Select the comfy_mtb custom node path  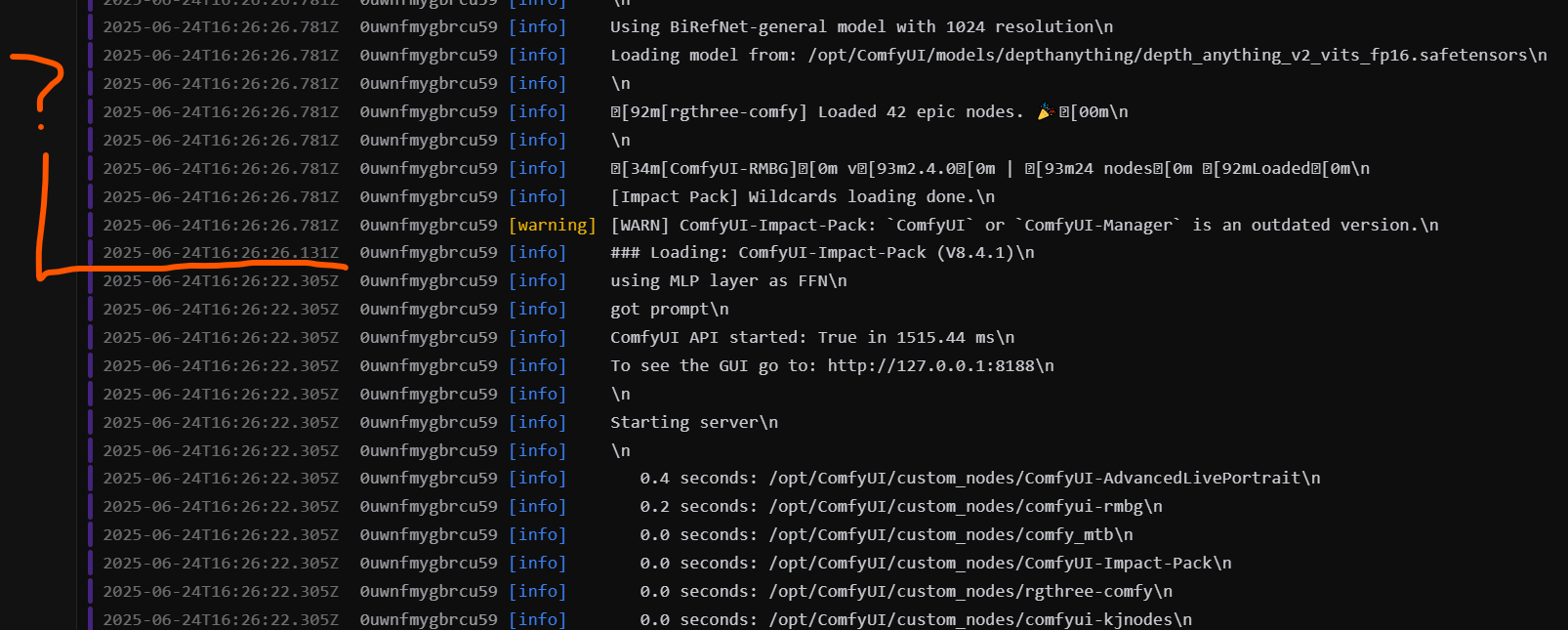(x=950, y=534)
